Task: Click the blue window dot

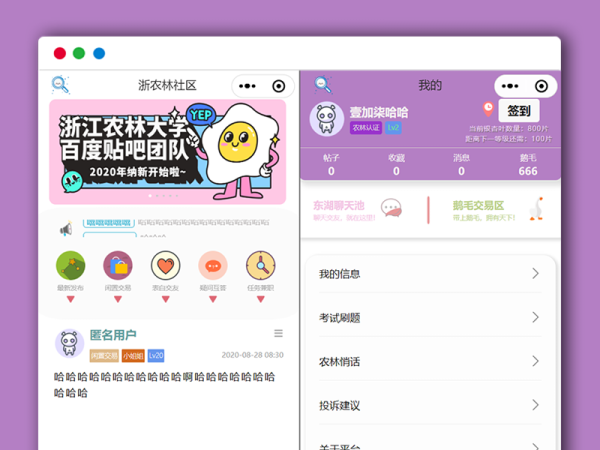Action: click(x=99, y=53)
